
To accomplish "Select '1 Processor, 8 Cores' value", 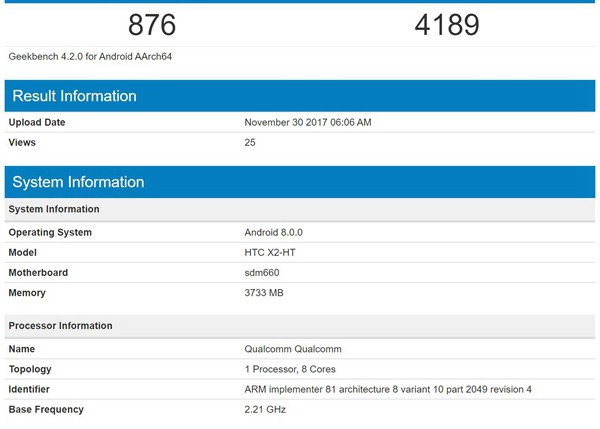I will (290, 369).
